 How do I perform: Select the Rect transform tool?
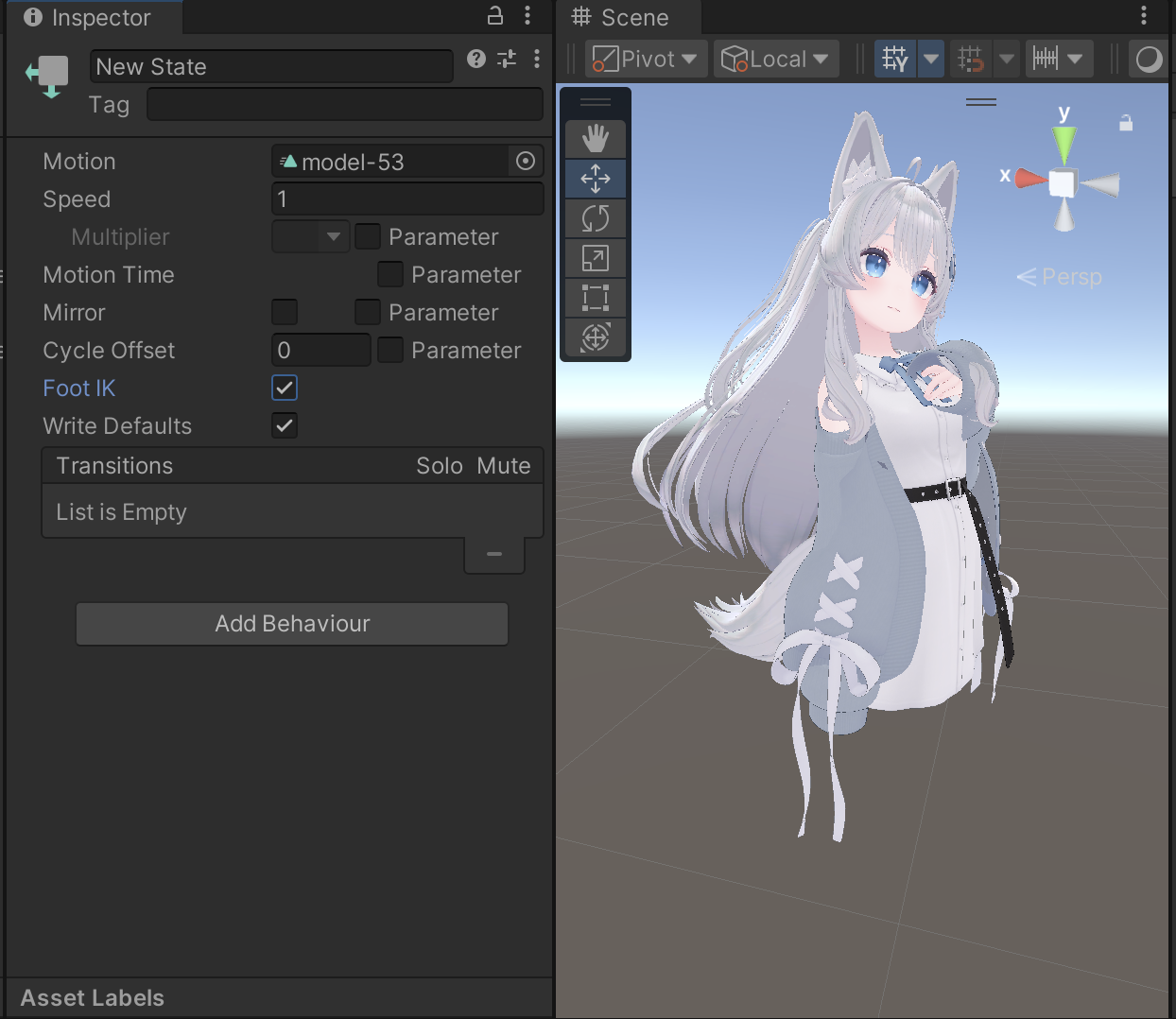(596, 298)
